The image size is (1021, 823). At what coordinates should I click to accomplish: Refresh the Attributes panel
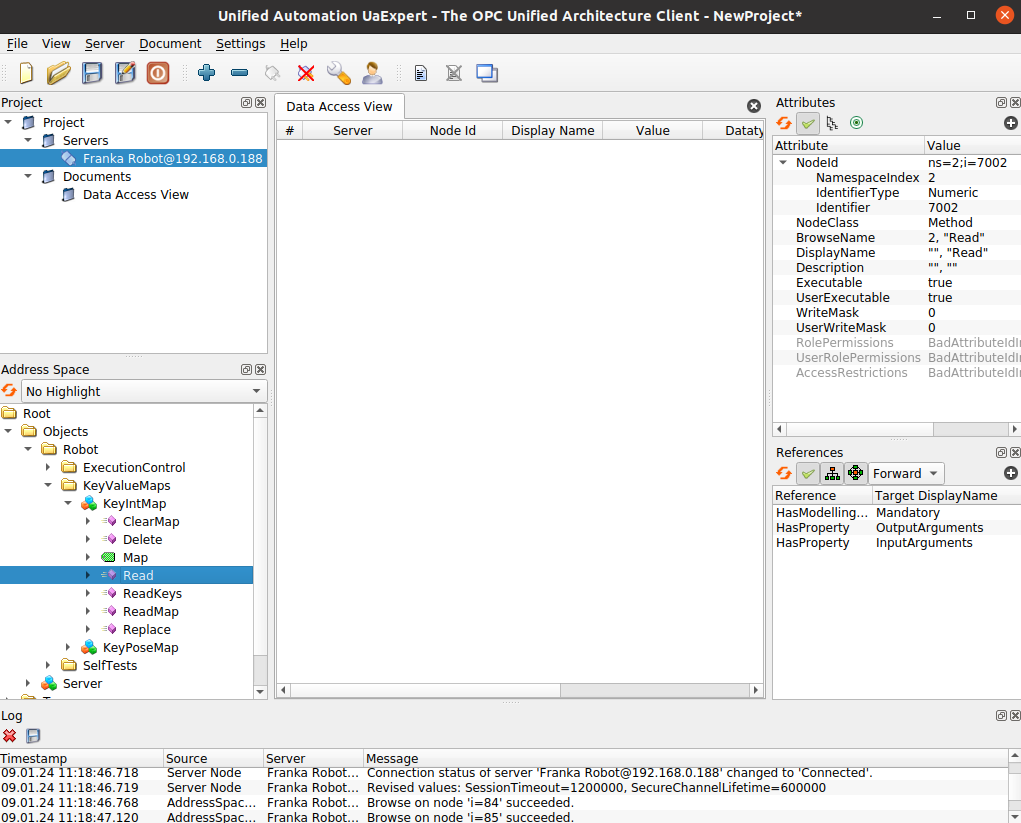coord(784,123)
